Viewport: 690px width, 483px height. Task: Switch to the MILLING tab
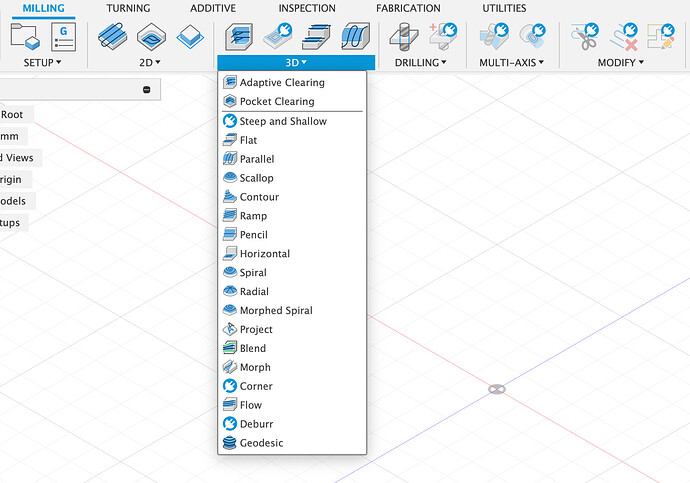tap(44, 8)
